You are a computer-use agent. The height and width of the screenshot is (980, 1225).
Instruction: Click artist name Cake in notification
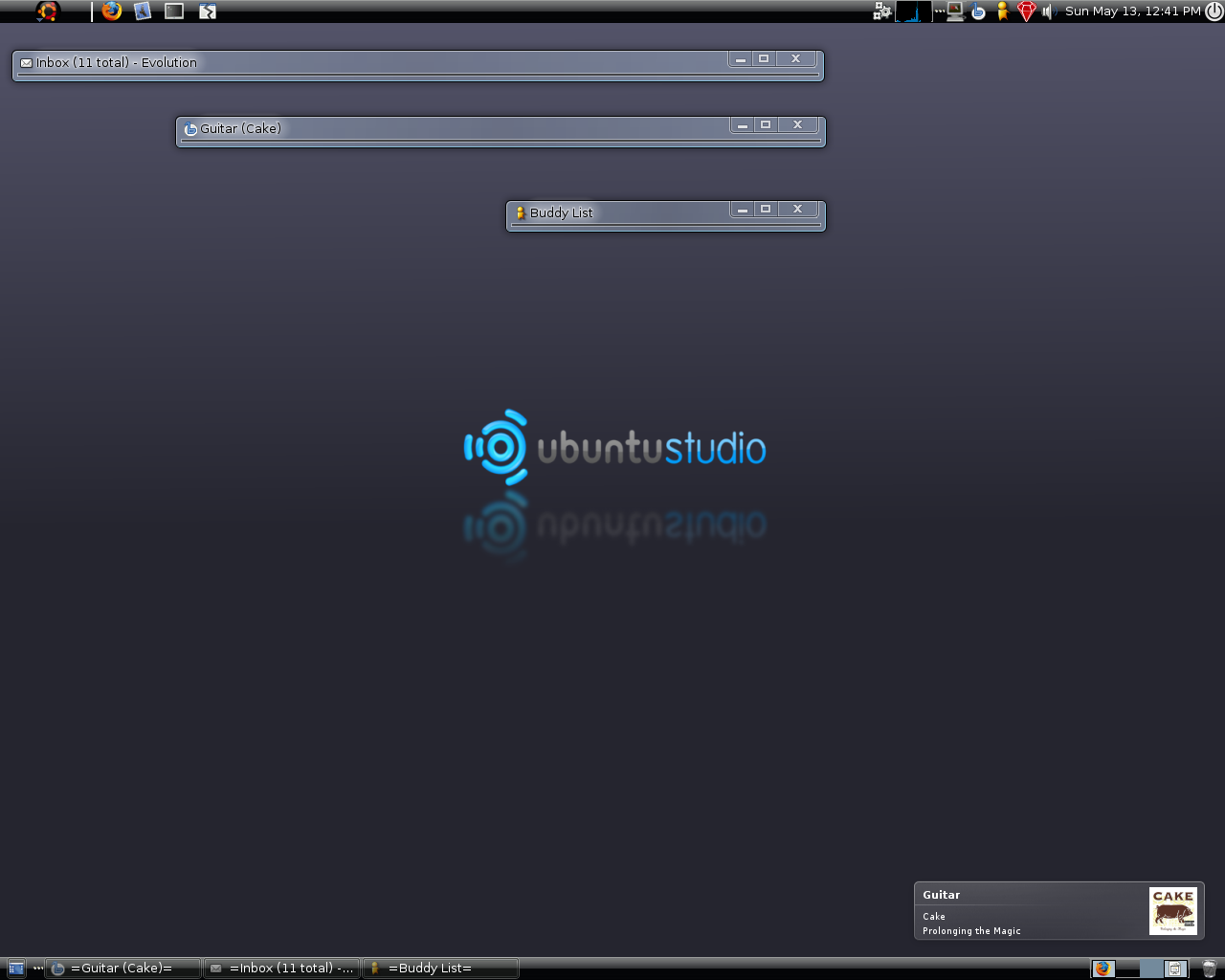[934, 917]
